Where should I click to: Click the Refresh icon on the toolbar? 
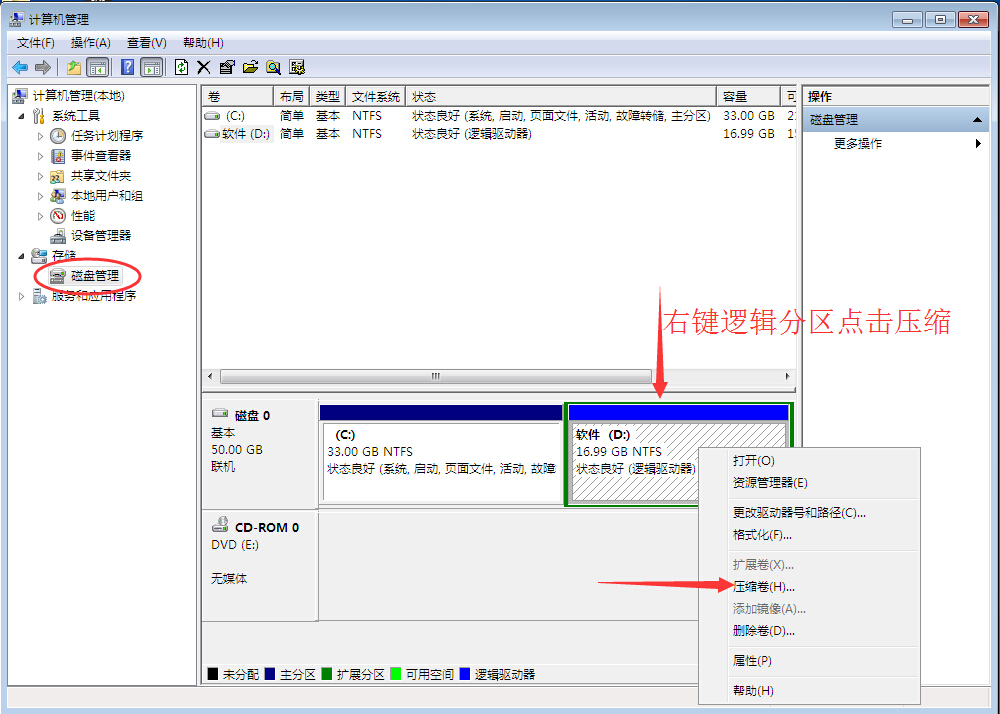182,67
